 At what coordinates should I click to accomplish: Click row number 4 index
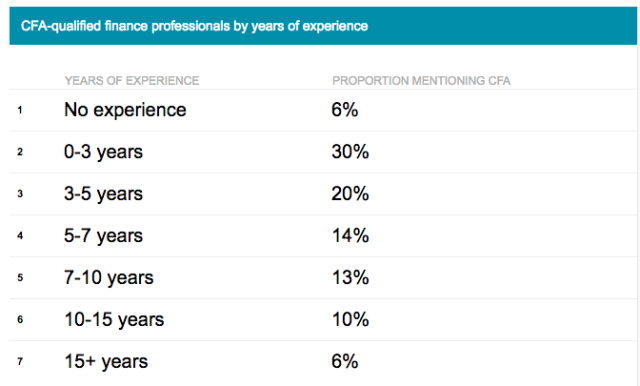coord(20,236)
